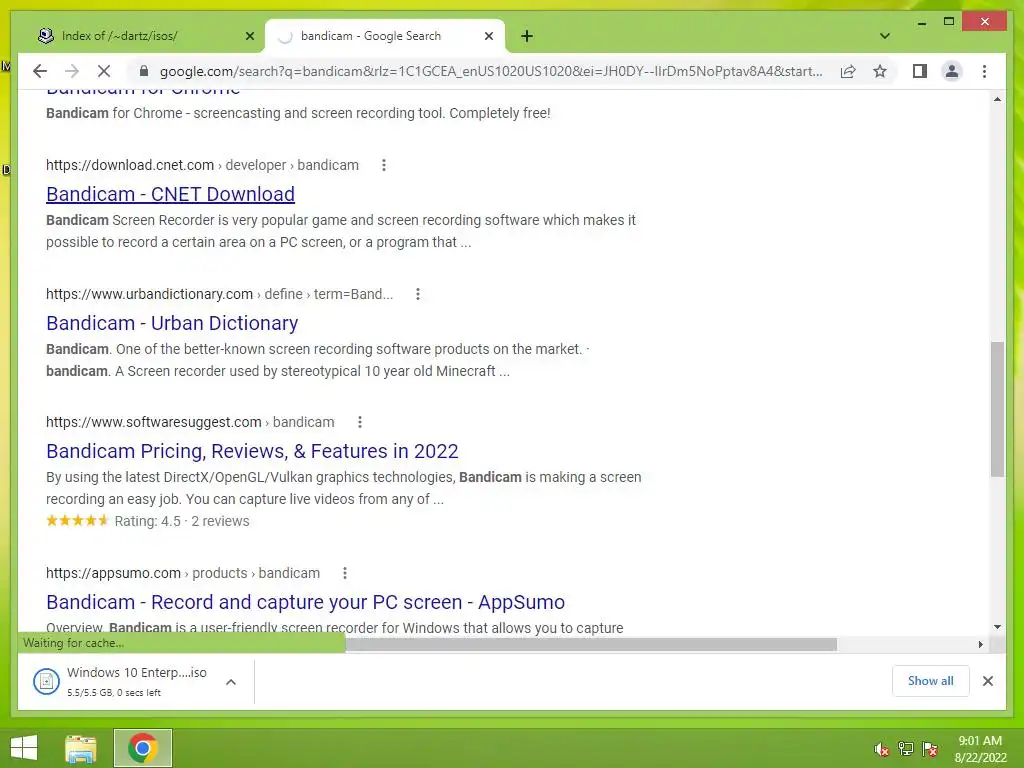1024x768 pixels.
Task: Share this page via the share icon
Action: pos(848,71)
